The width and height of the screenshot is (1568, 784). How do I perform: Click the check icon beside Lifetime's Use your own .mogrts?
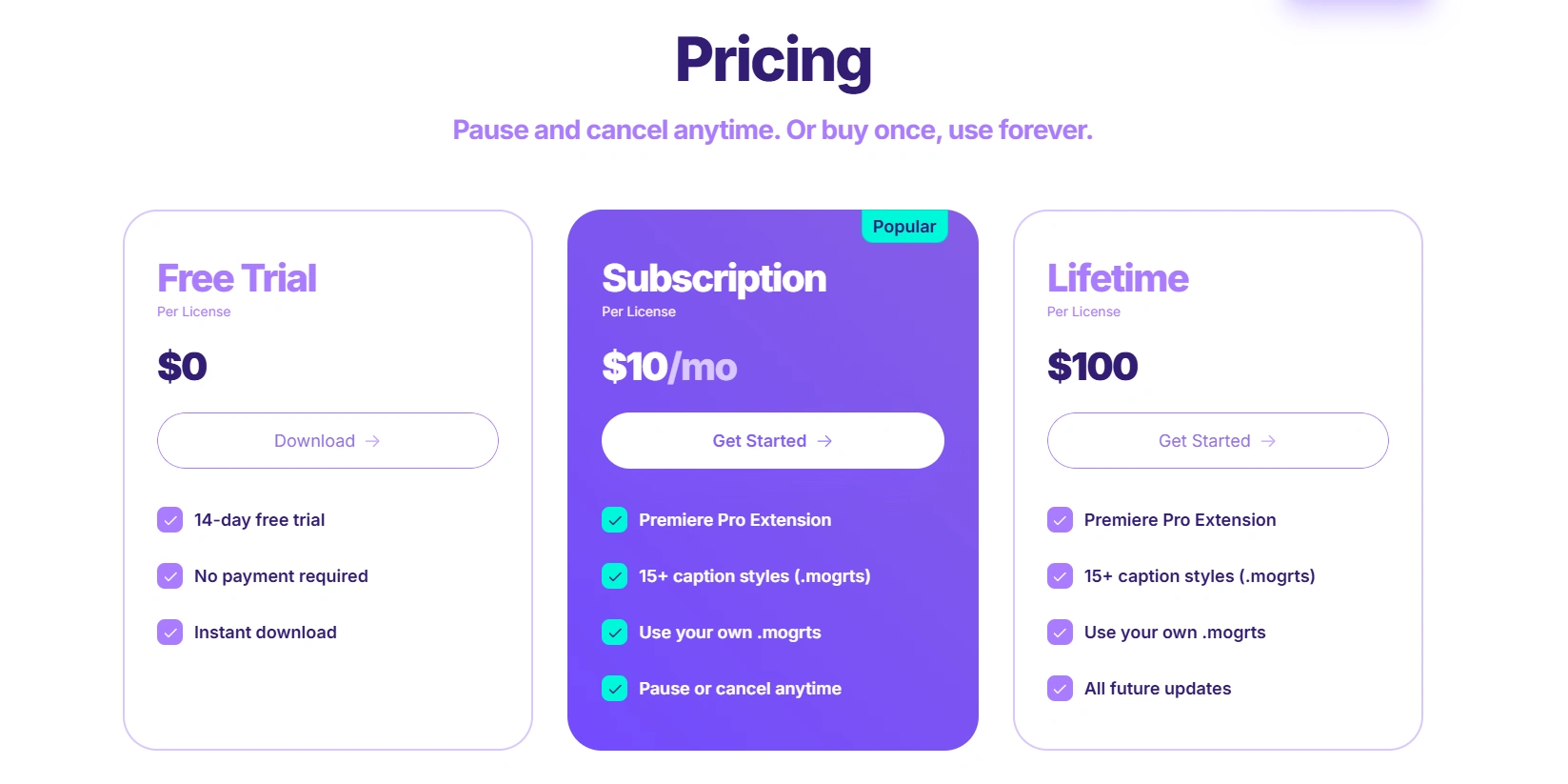click(1060, 633)
